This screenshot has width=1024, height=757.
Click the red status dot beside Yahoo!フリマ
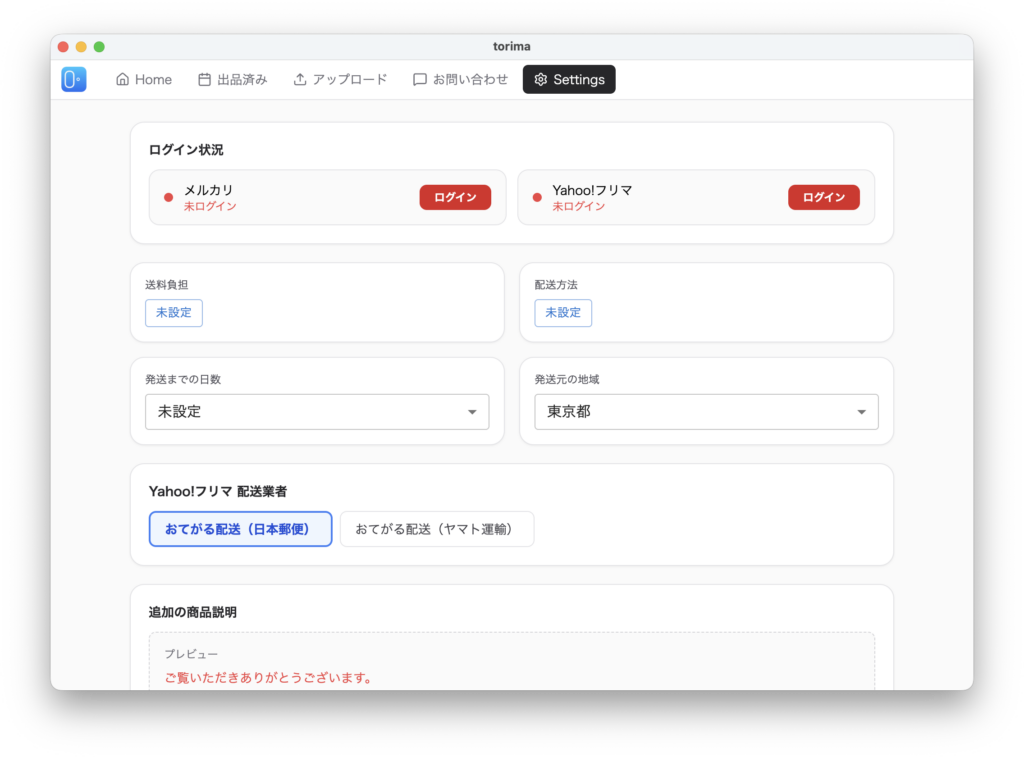(537, 197)
